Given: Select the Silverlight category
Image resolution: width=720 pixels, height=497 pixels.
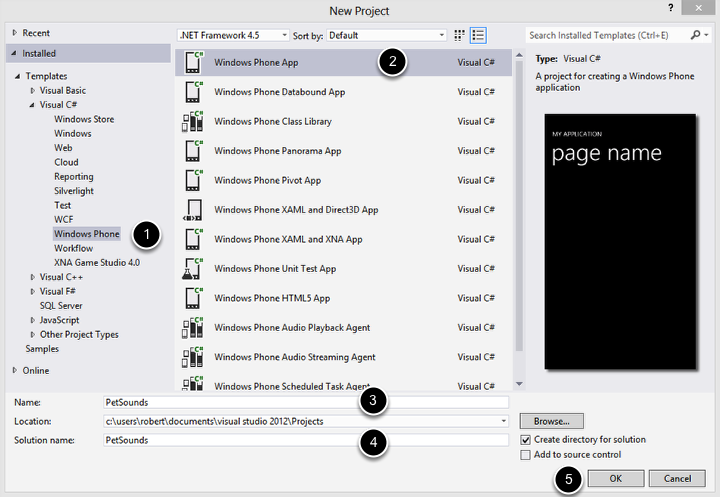Looking at the screenshot, I should 73,191.
